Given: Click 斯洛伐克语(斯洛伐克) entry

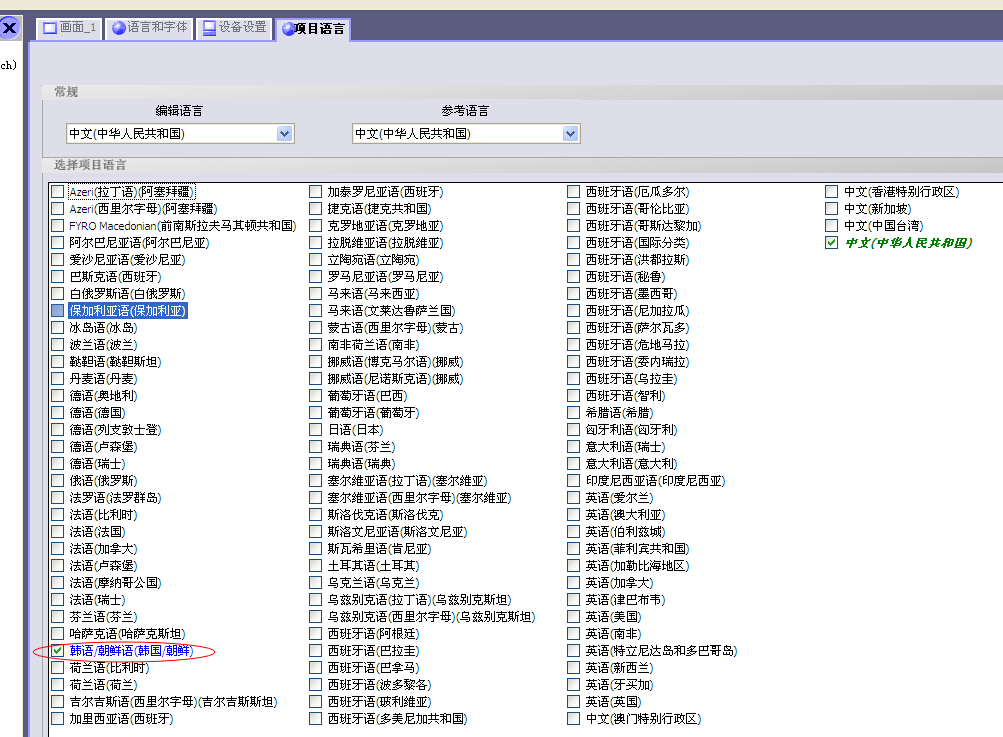Looking at the screenshot, I should 386,514.
